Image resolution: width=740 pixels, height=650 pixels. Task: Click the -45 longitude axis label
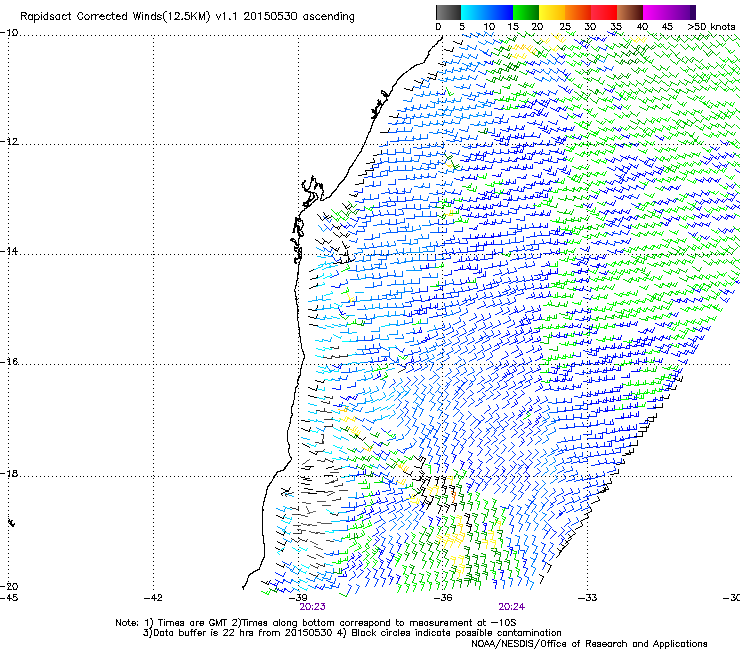click(9, 598)
